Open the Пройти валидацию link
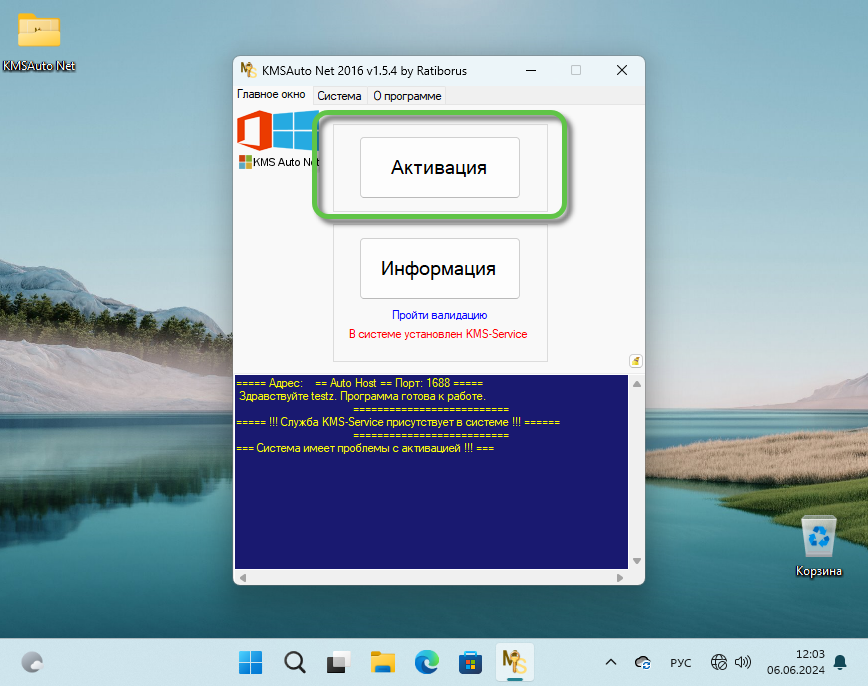This screenshot has height=686, width=868. tap(440, 315)
